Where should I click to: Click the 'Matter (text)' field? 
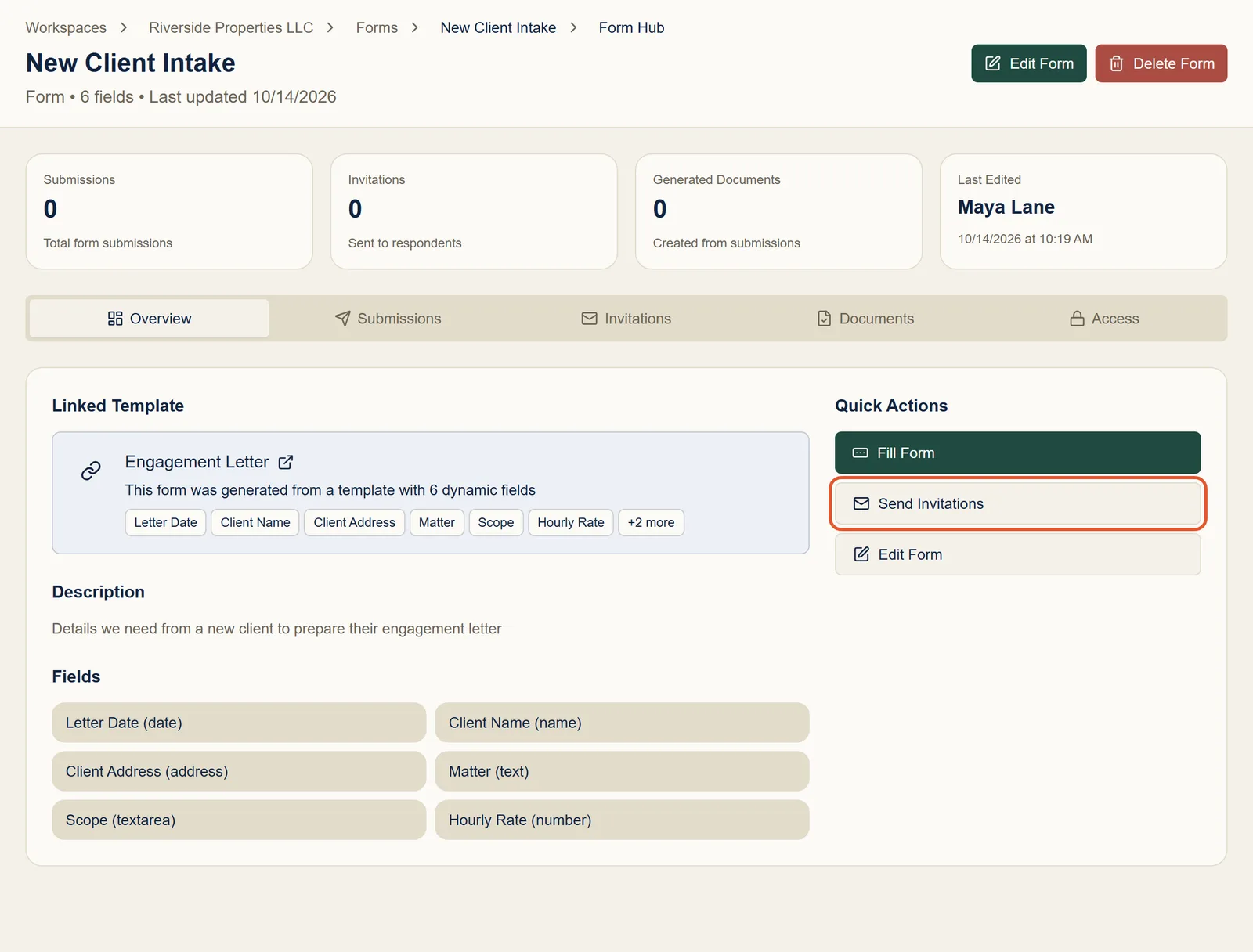pyautogui.click(x=622, y=771)
